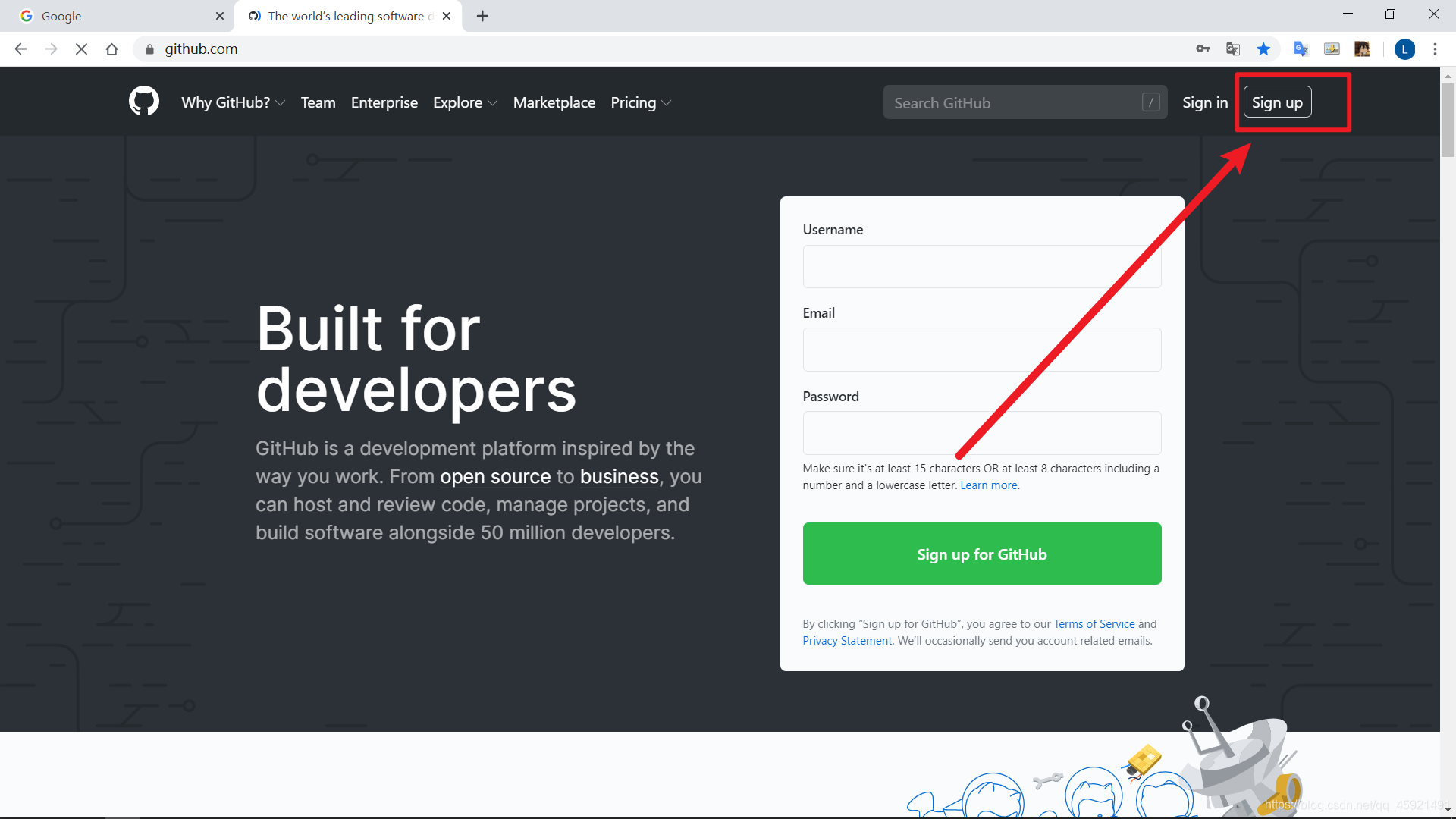The image size is (1456, 819).
Task: Close the Google tab
Action: pos(220,16)
